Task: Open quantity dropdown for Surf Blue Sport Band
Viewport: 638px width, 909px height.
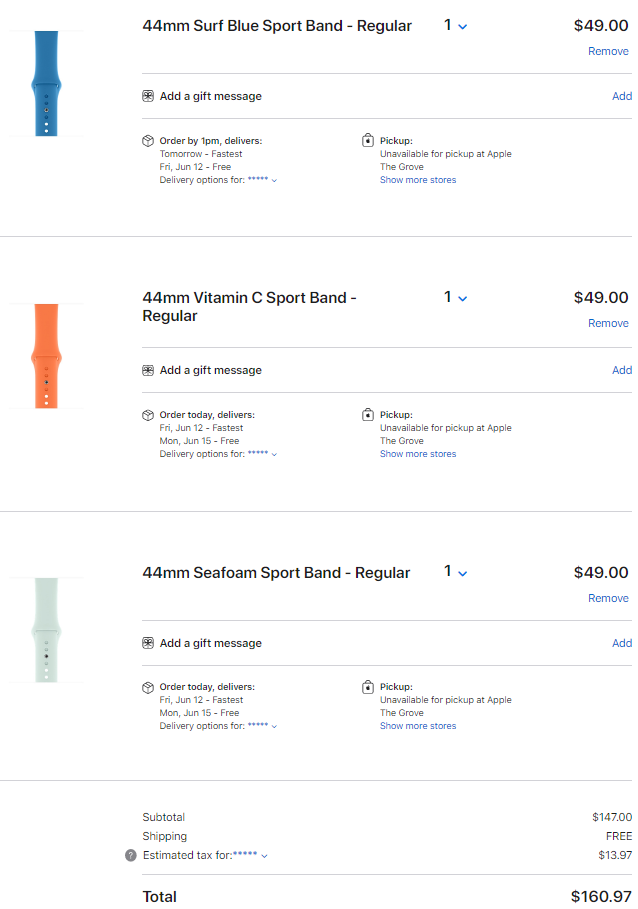Action: [456, 26]
